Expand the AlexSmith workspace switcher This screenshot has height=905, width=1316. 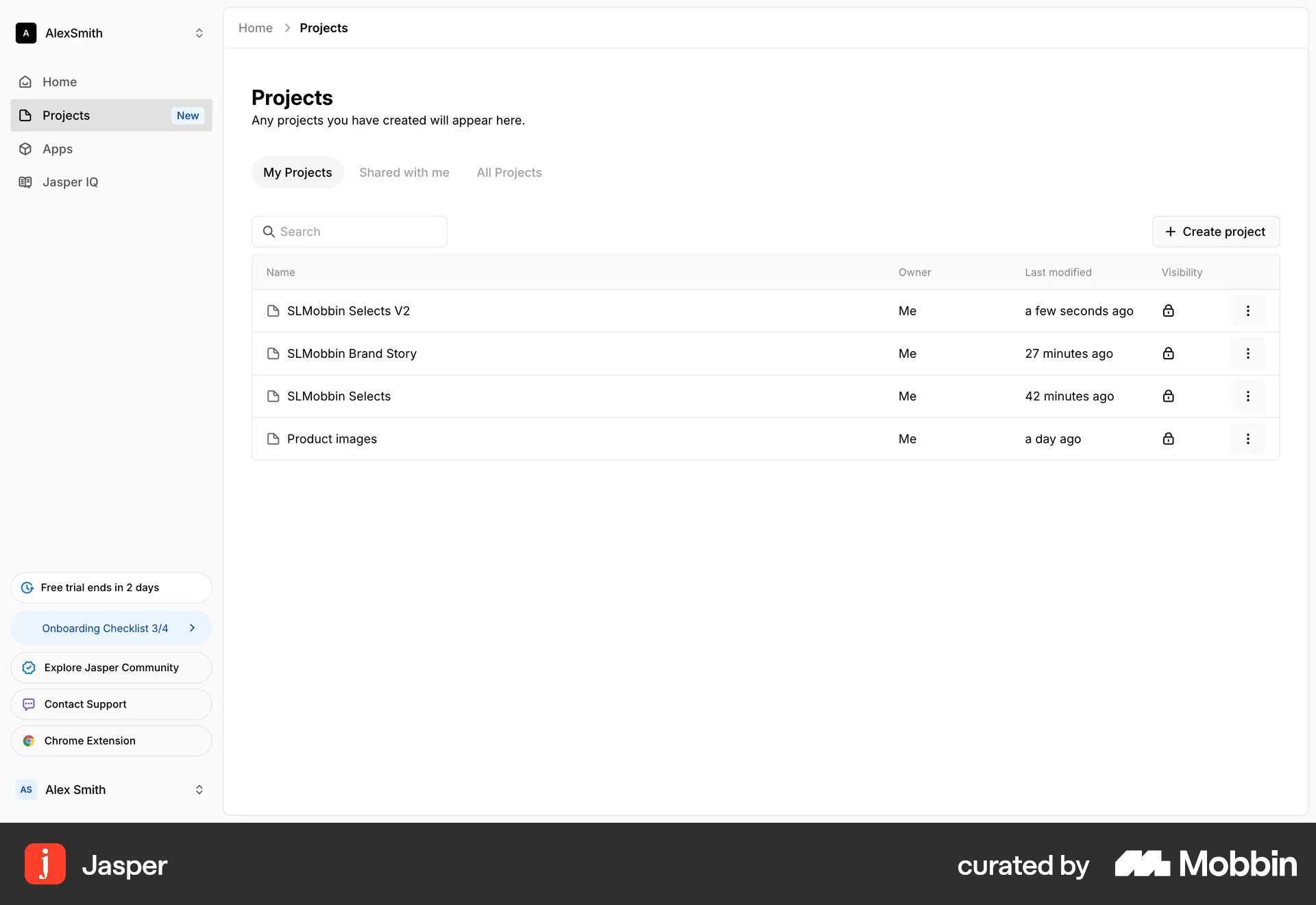point(199,33)
